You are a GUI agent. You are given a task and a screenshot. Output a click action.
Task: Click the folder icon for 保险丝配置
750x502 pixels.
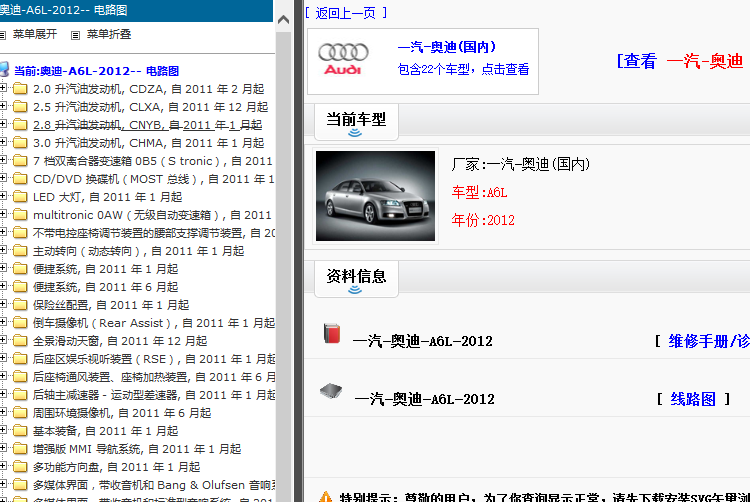click(20, 305)
